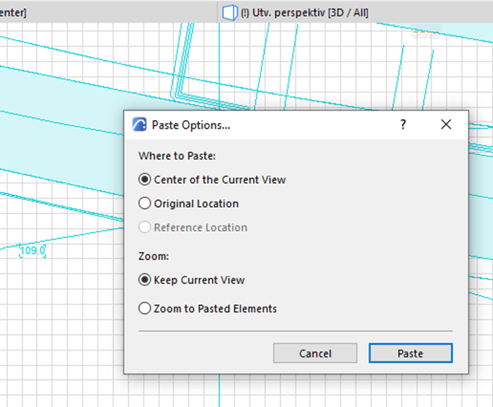Select Center of the Current View option
Screen dimensions: 493x407
click(212, 180)
